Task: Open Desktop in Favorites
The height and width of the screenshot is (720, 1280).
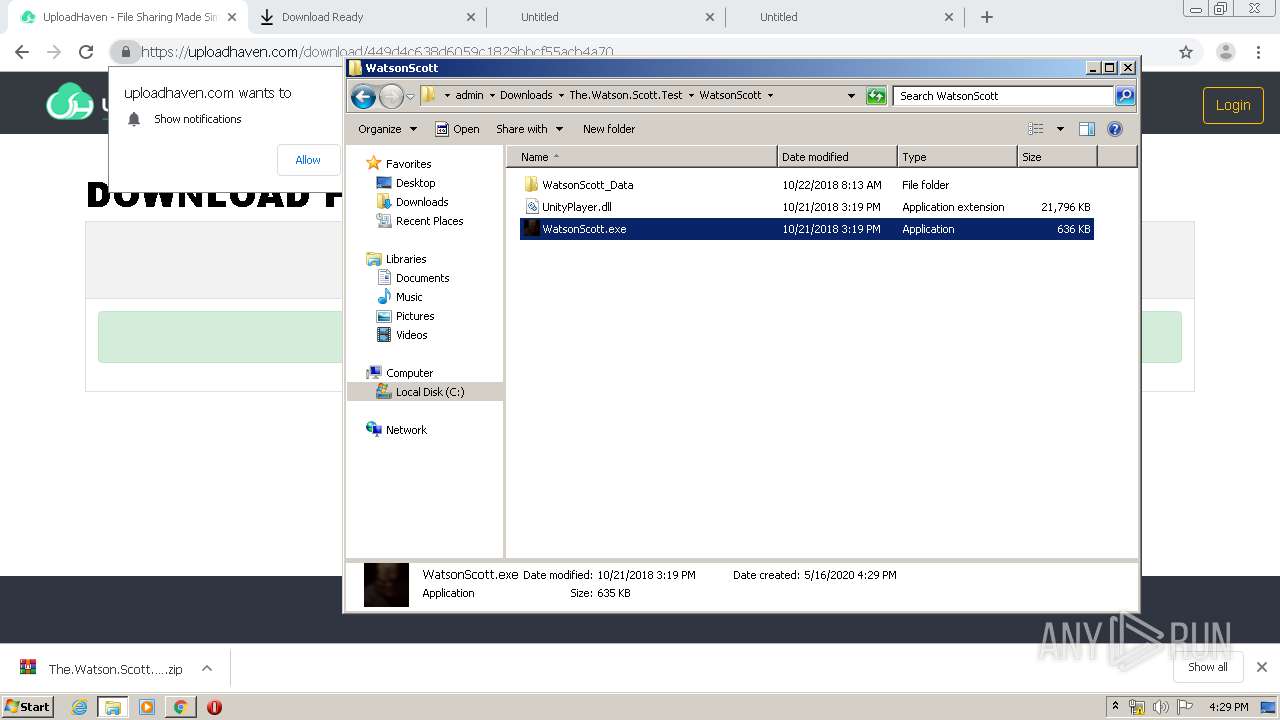Action: (x=415, y=183)
